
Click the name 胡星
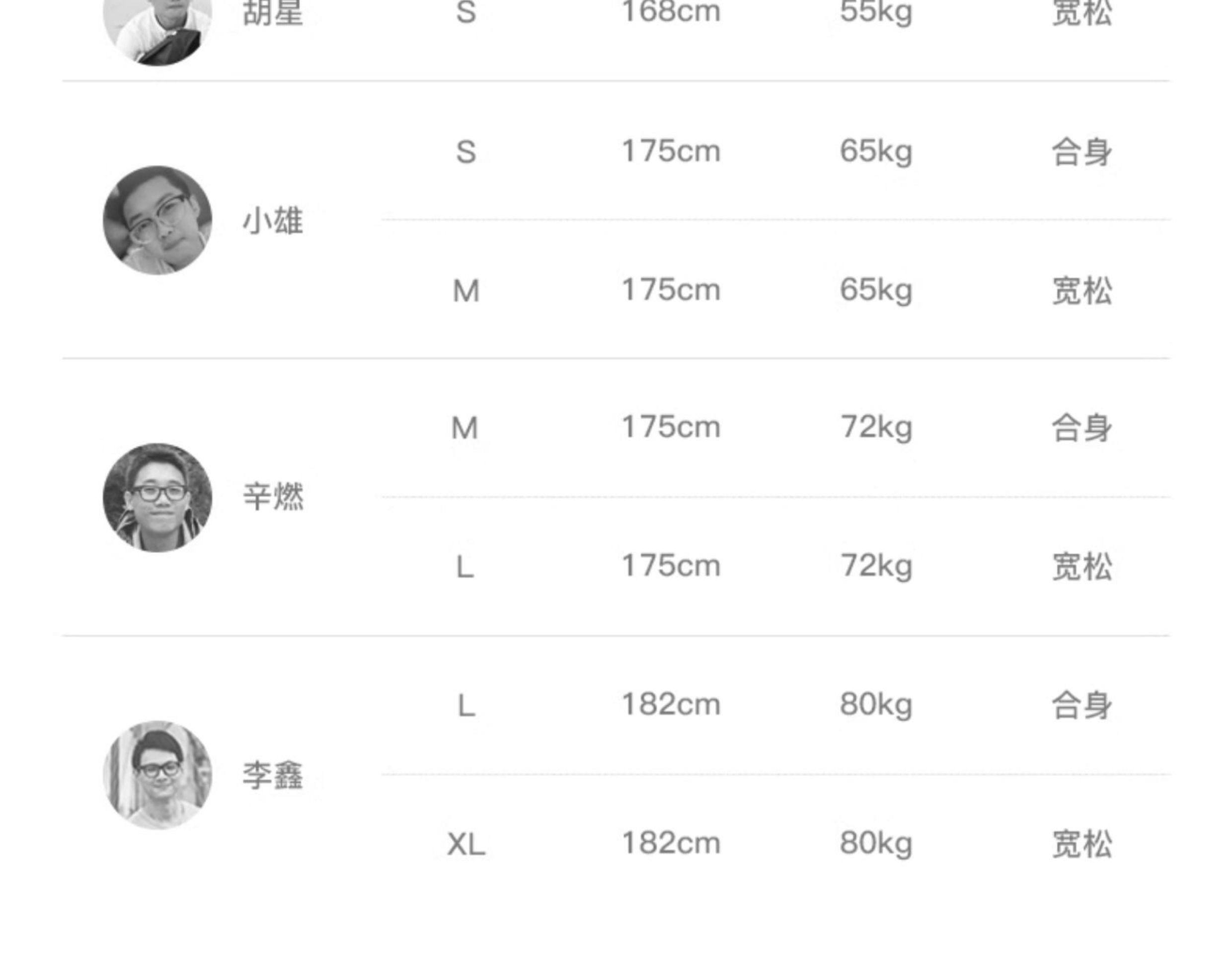pyautogui.click(x=273, y=12)
